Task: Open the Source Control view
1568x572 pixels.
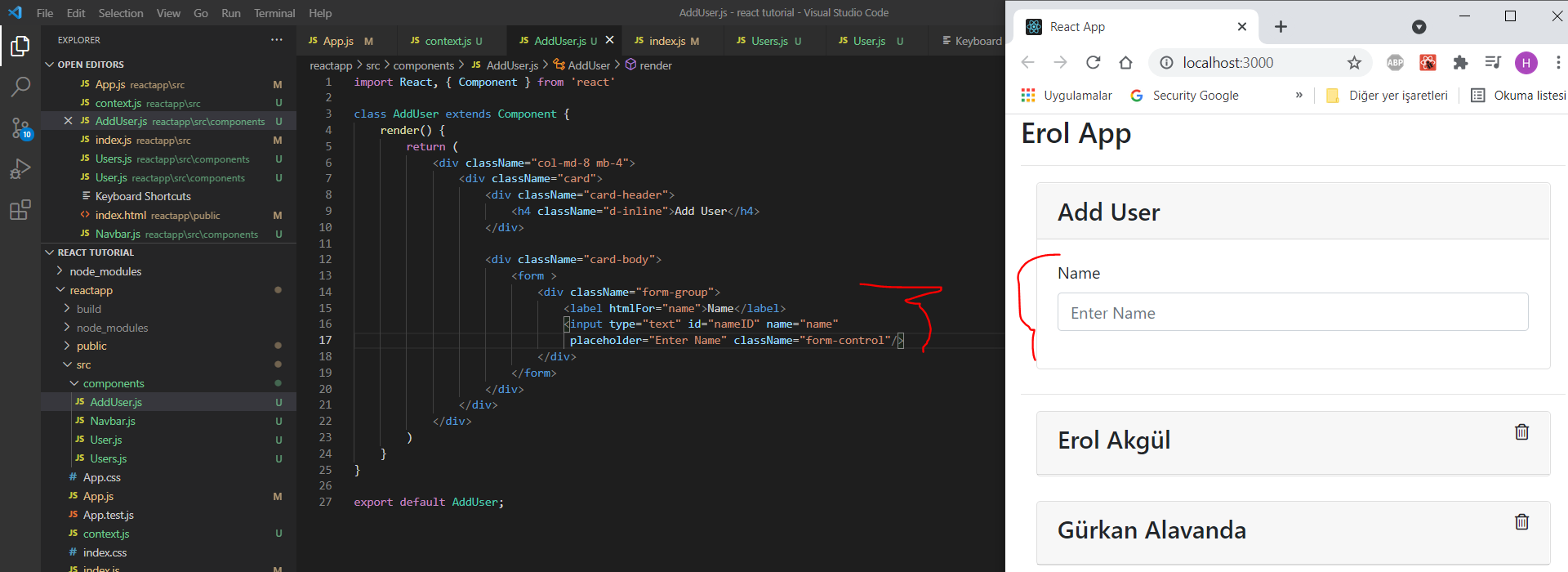Action: tap(20, 127)
